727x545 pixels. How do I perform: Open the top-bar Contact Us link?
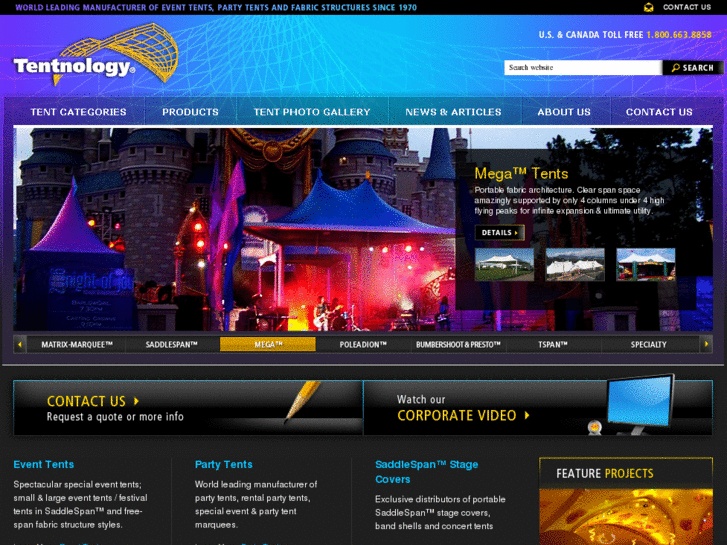687,7
